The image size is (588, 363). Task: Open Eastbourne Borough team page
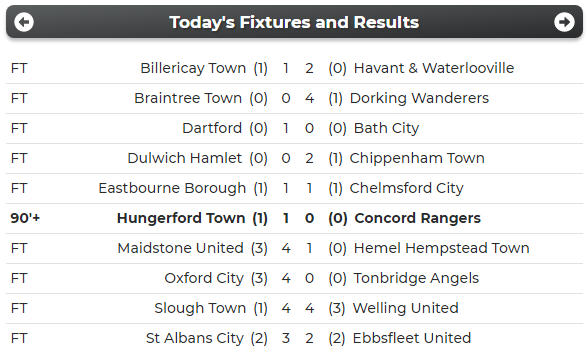[172, 188]
